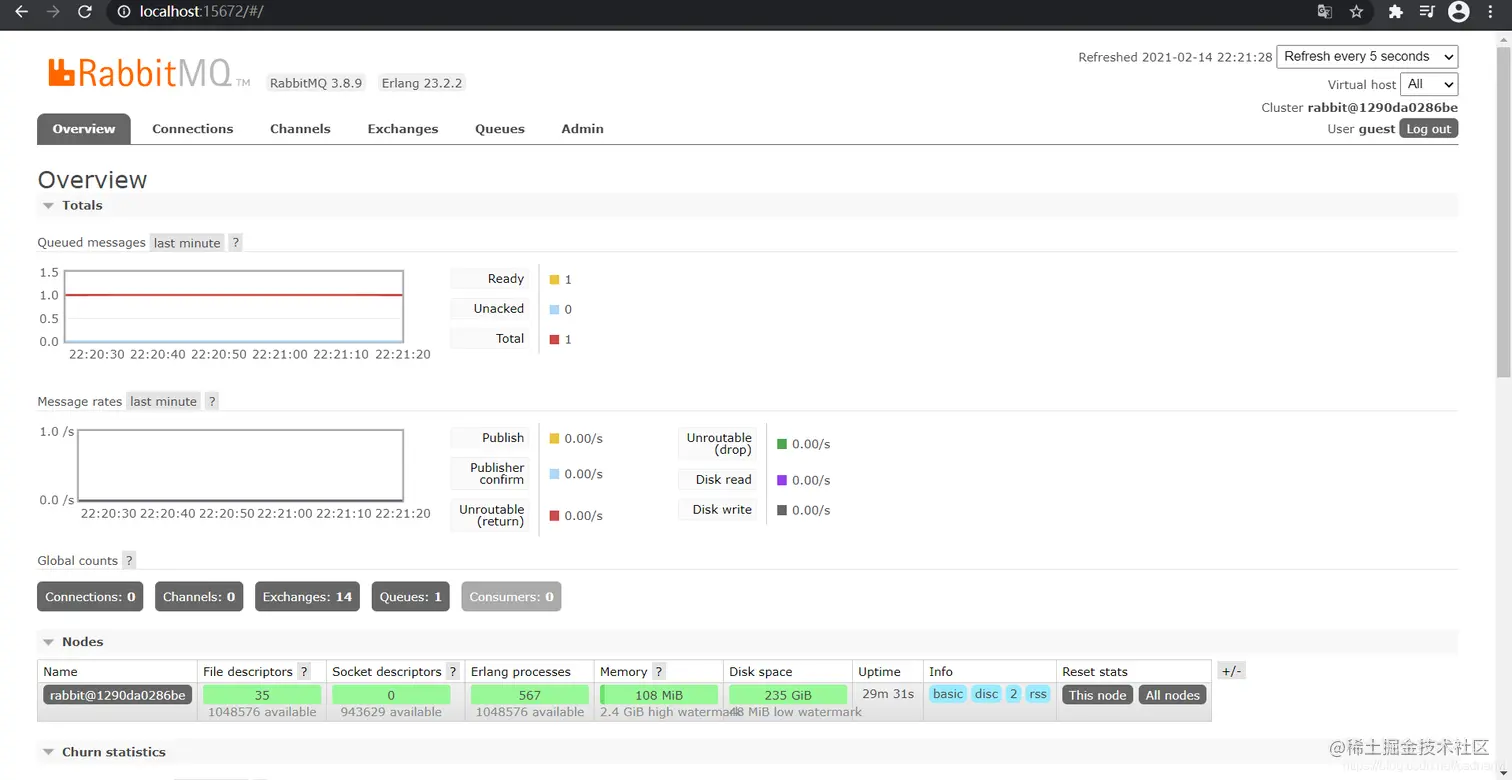
Task: Open the Chrome three-dot menu
Action: (1492, 12)
